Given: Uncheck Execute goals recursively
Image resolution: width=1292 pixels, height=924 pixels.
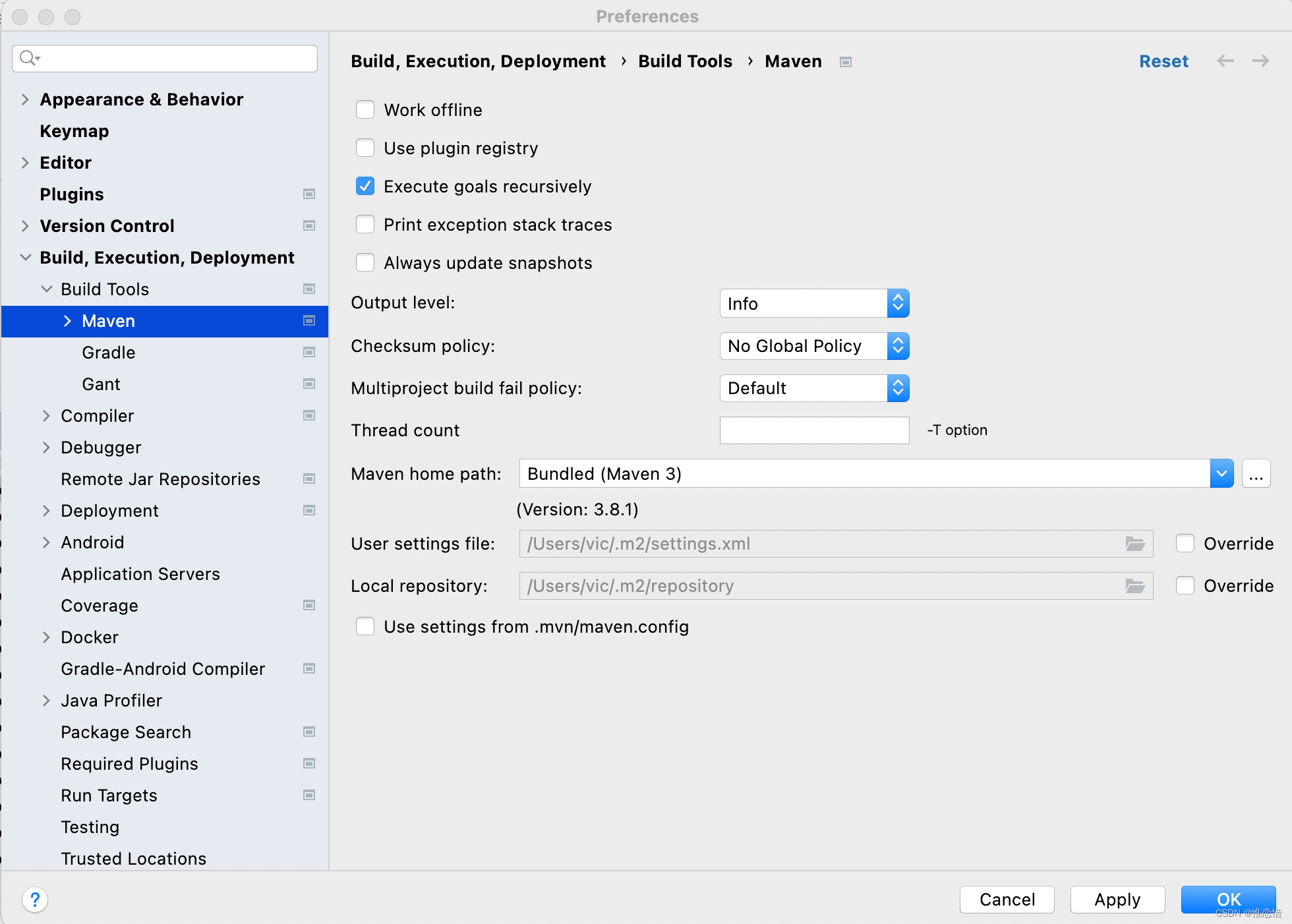Looking at the screenshot, I should (365, 187).
